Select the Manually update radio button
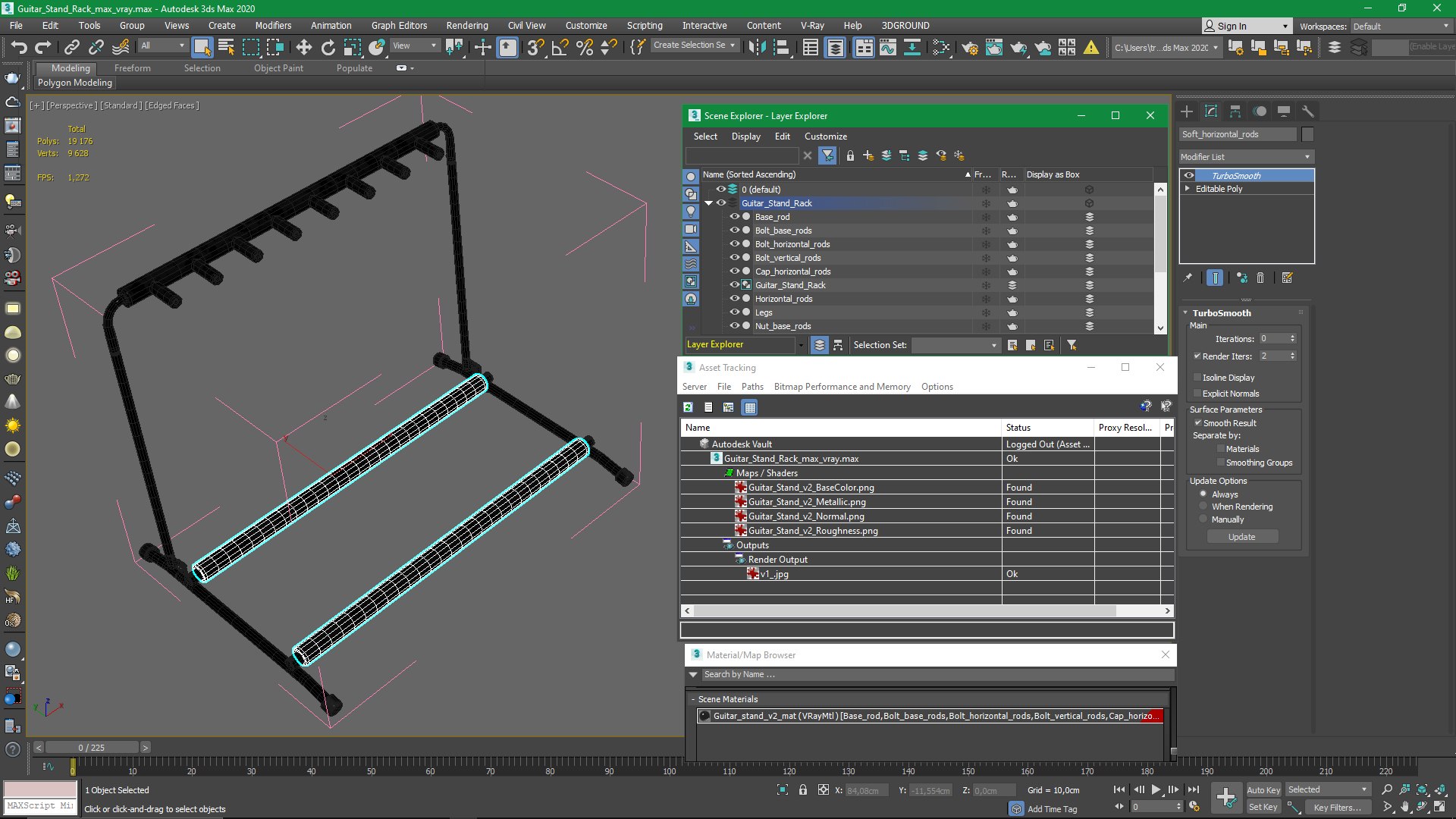 (x=1203, y=519)
